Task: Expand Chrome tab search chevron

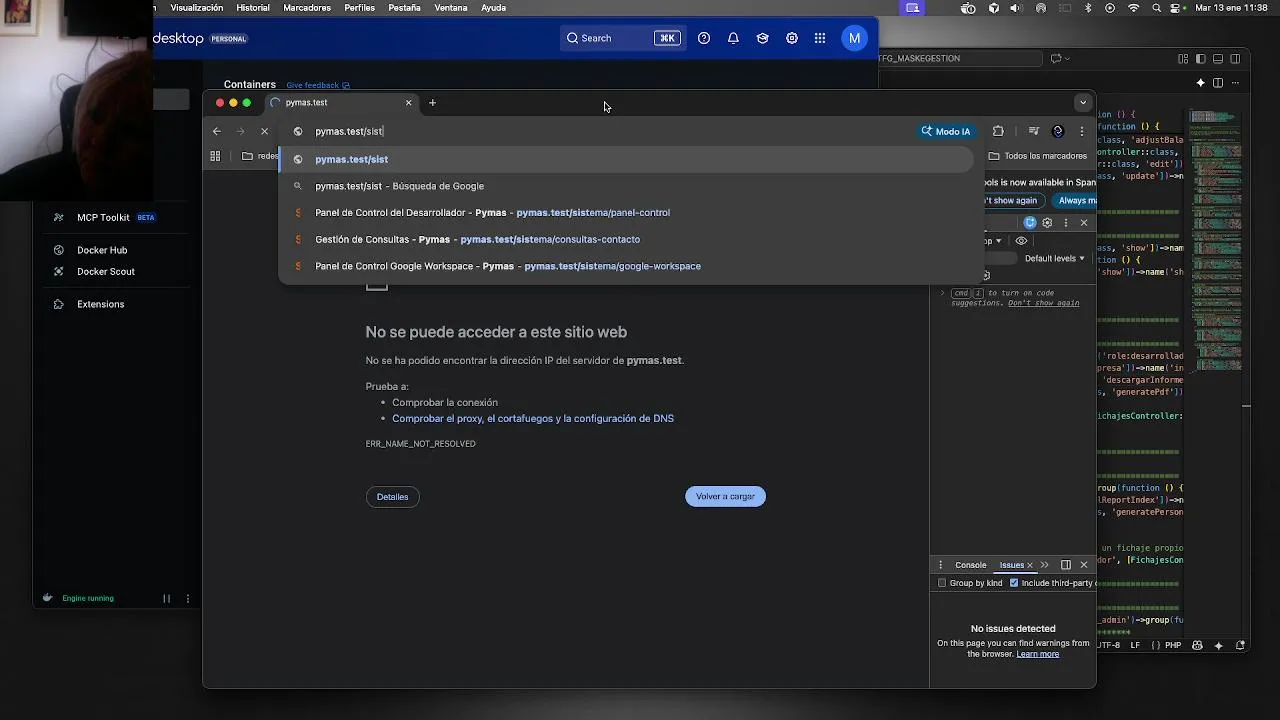Action: 1082,102
